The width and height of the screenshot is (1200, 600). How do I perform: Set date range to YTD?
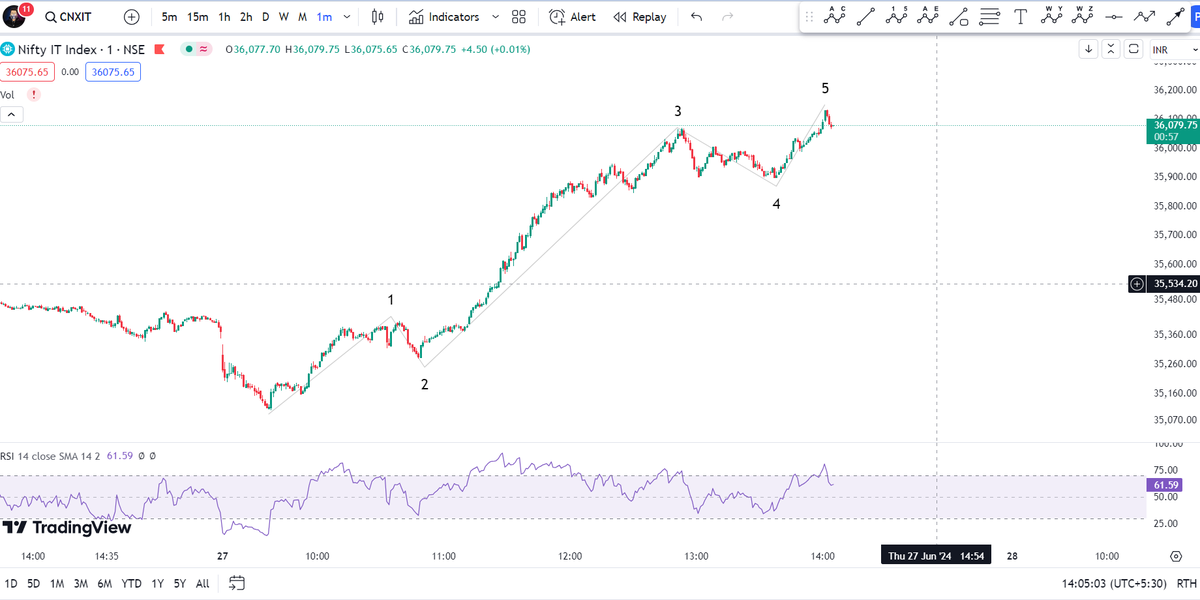tap(132, 583)
